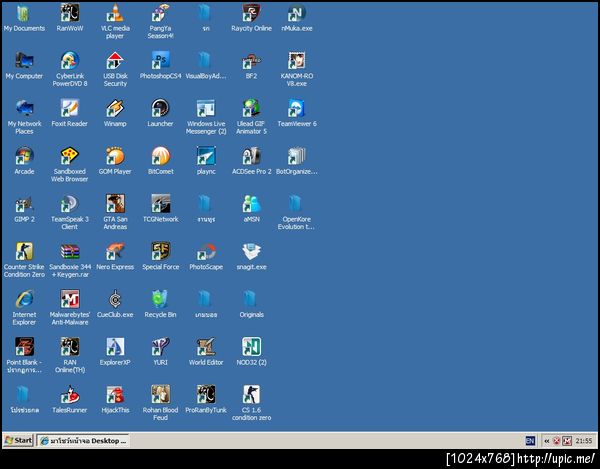This screenshot has width=600, height=469.
Task: Launch HijackThis shortcut
Action: pyautogui.click(x=115, y=399)
